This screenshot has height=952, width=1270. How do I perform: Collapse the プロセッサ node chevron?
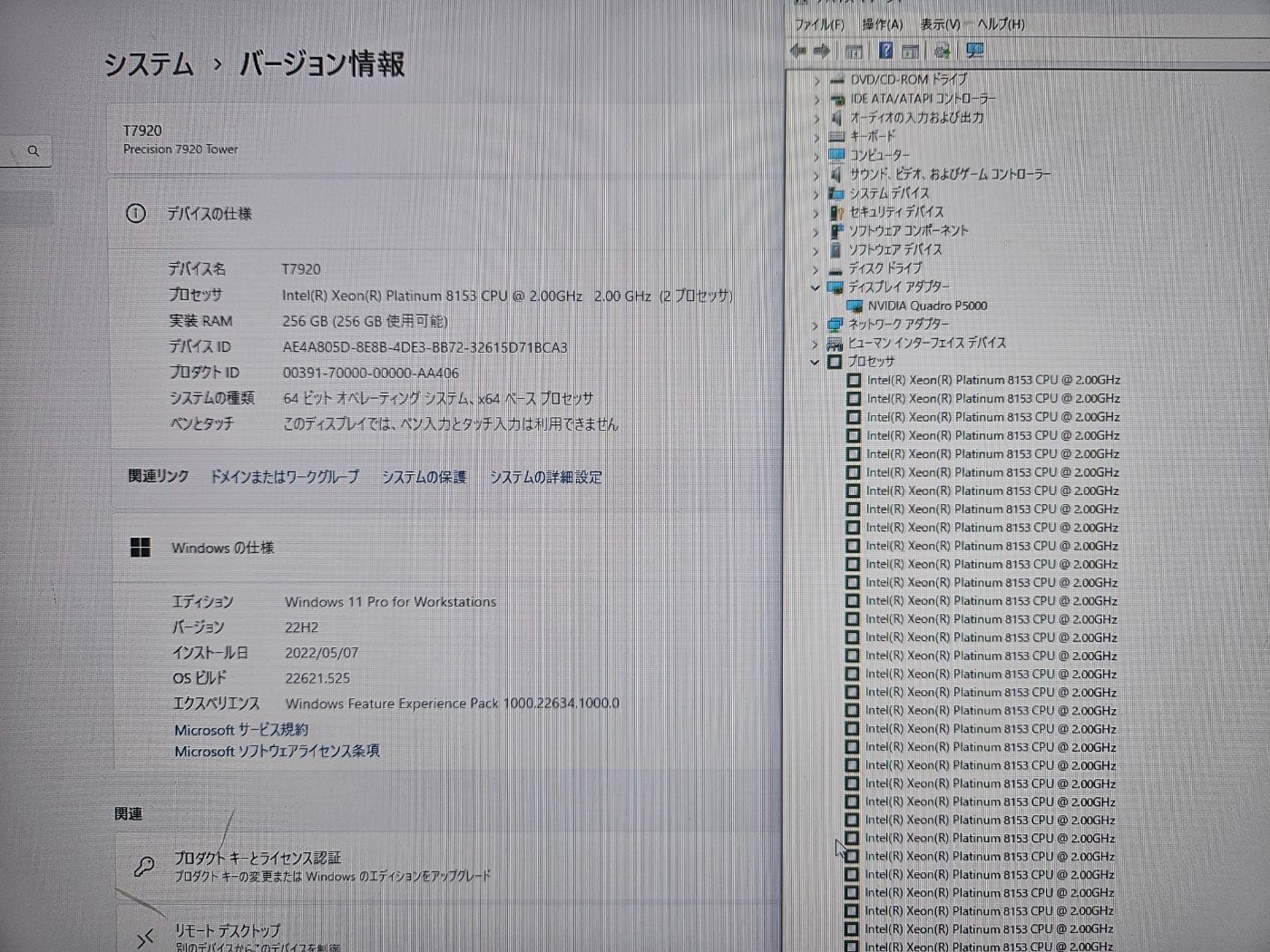coord(815,362)
